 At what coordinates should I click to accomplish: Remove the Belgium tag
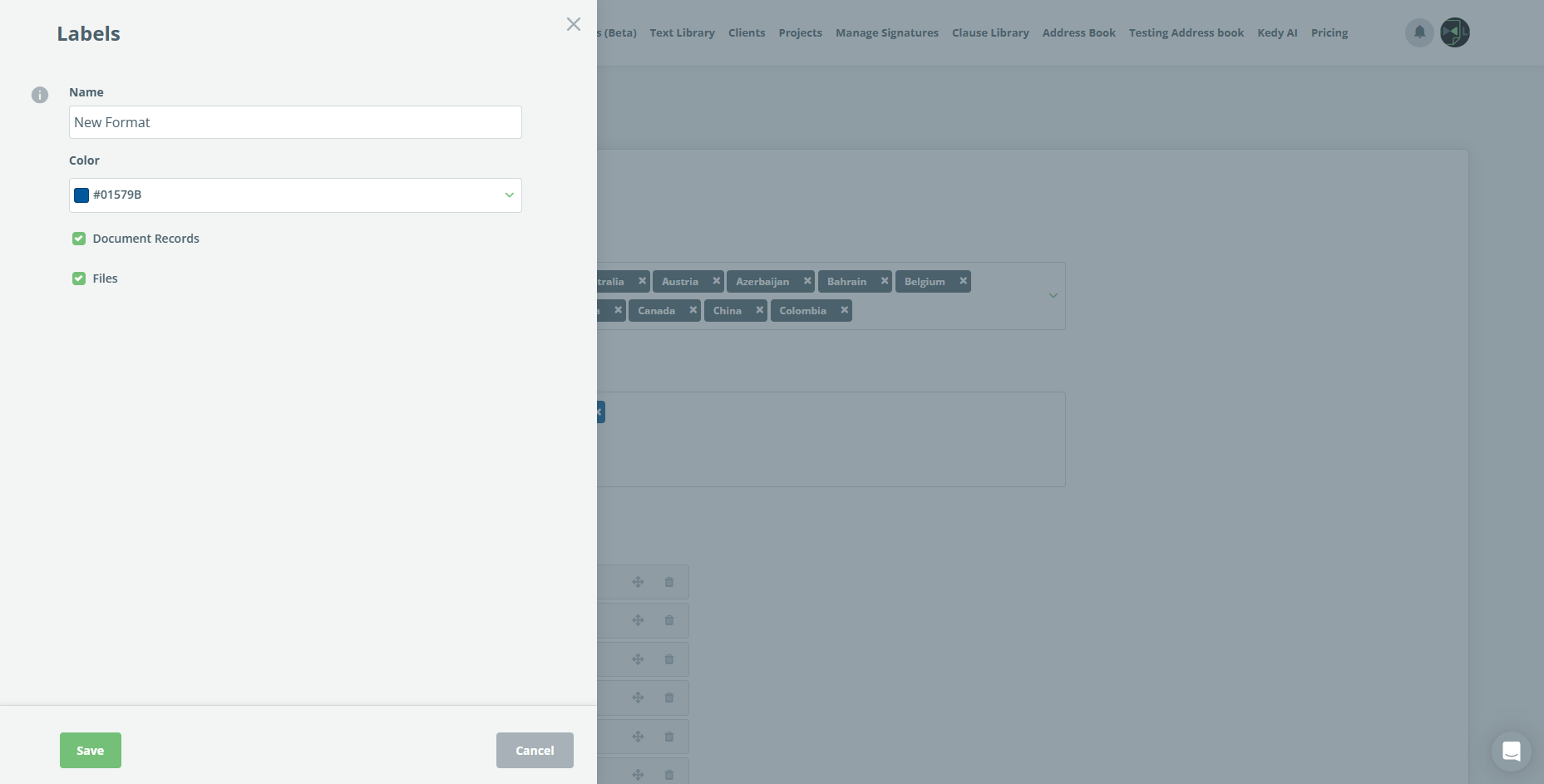click(x=963, y=281)
